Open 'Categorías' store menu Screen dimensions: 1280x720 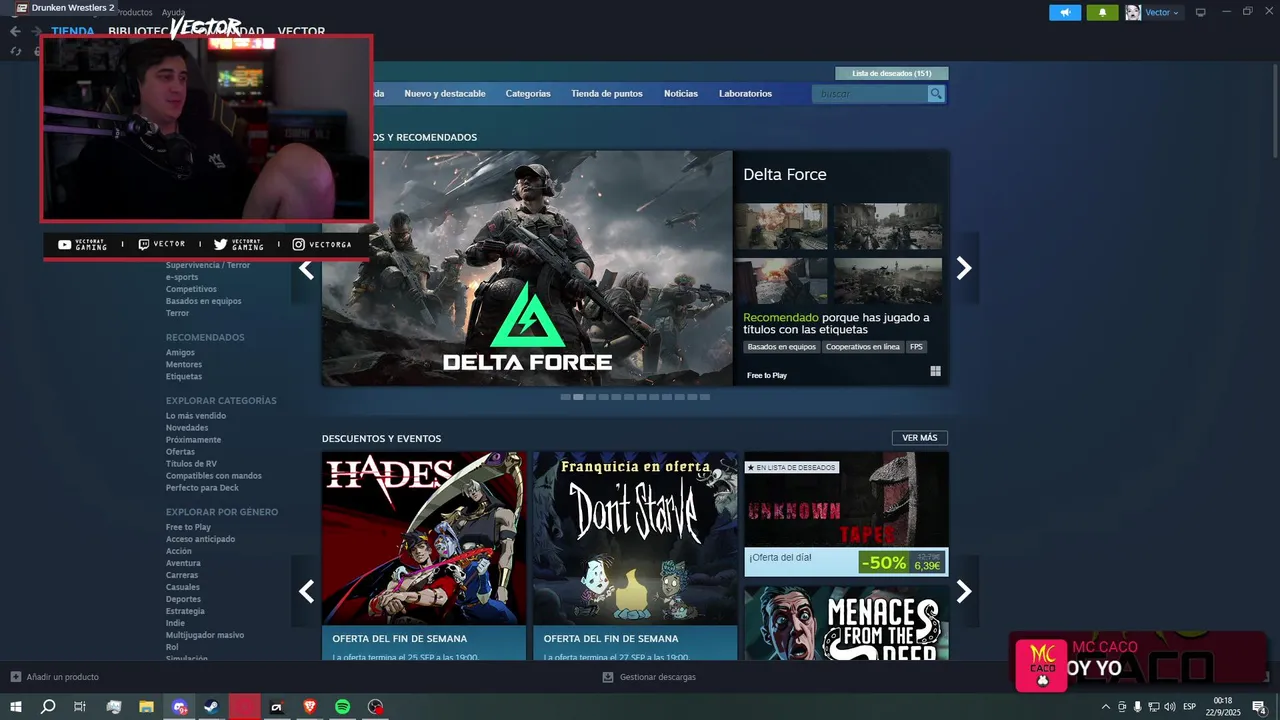click(528, 93)
